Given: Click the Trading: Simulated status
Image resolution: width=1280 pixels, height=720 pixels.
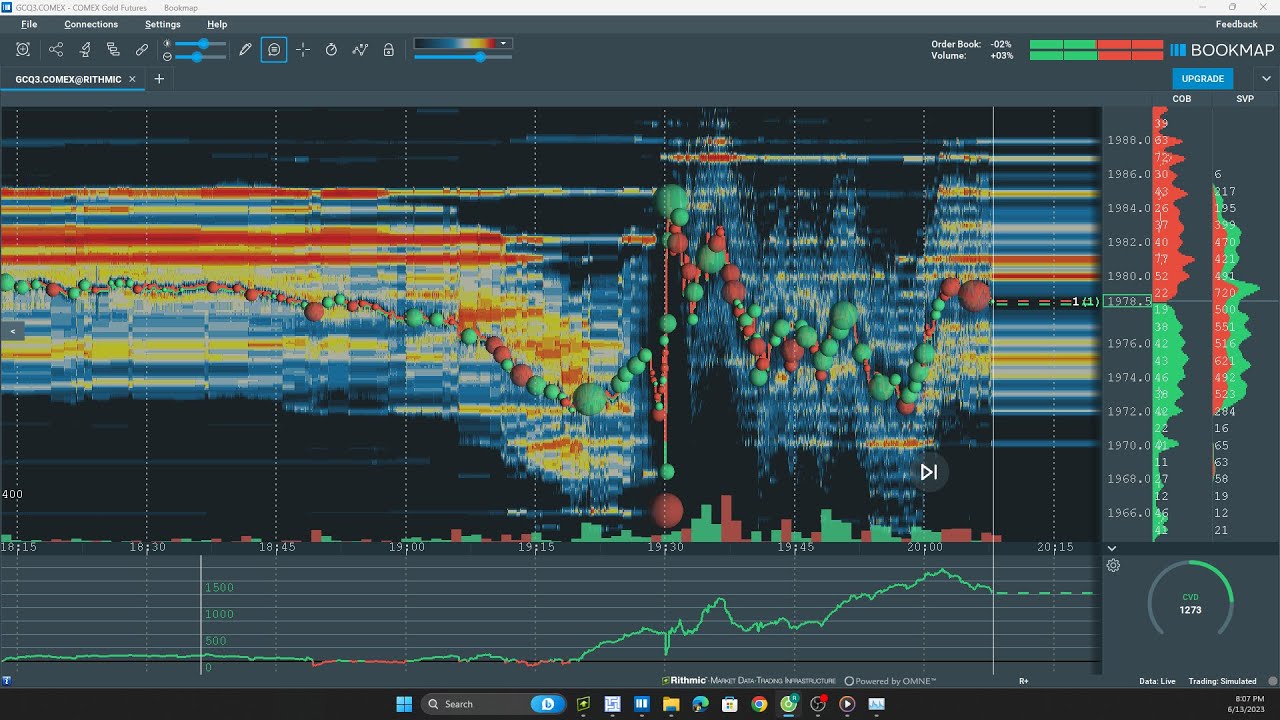Looking at the screenshot, I should click(x=1223, y=681).
